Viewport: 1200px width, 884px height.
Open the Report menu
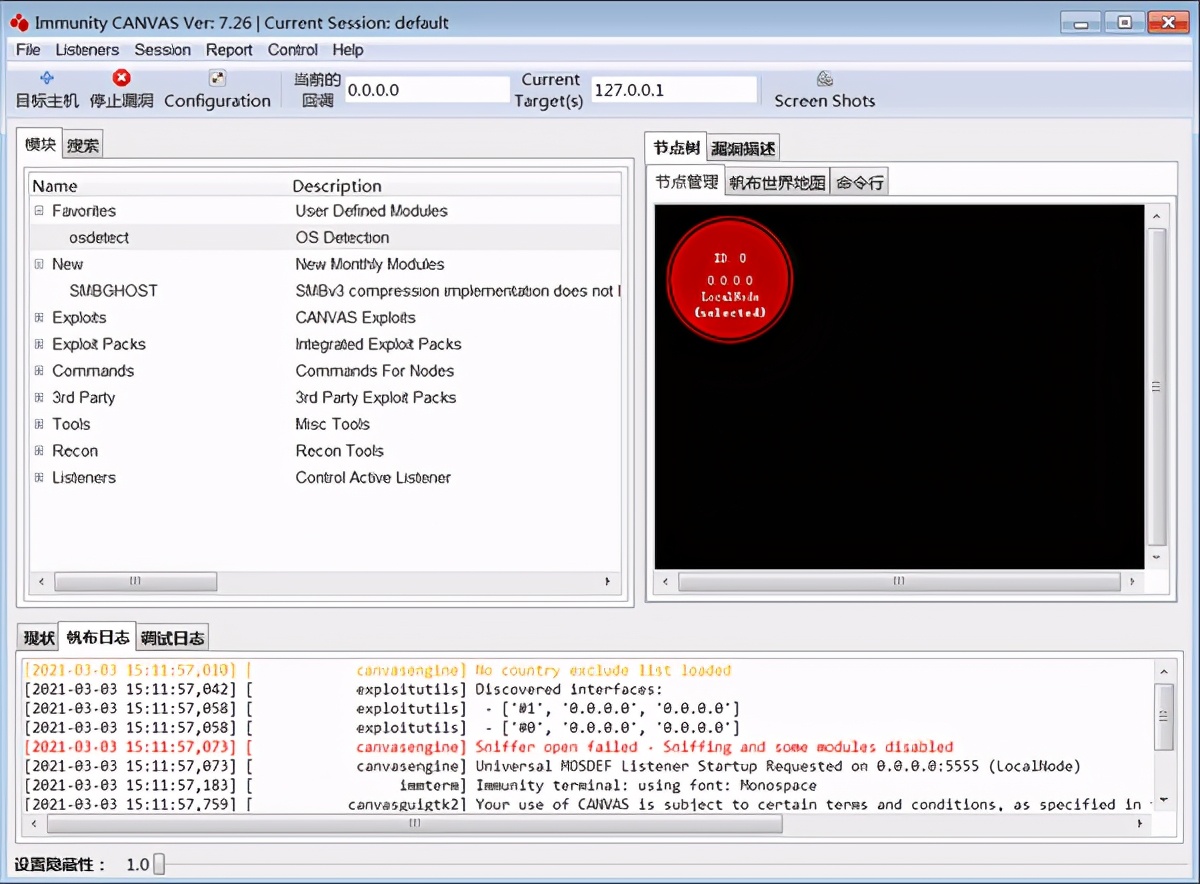pyautogui.click(x=229, y=50)
